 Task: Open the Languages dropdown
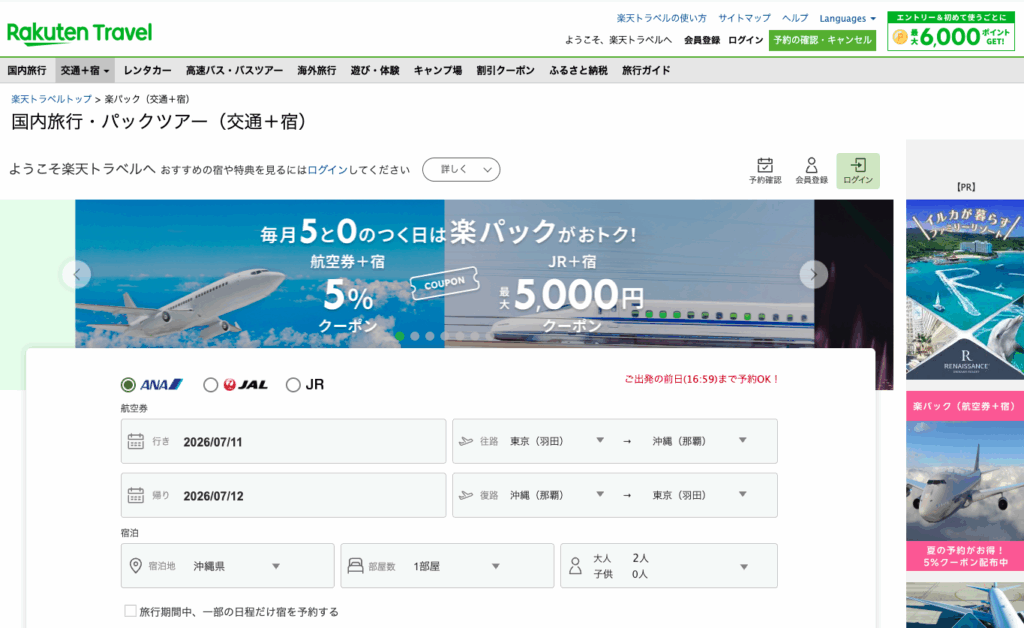pyautogui.click(x=848, y=18)
